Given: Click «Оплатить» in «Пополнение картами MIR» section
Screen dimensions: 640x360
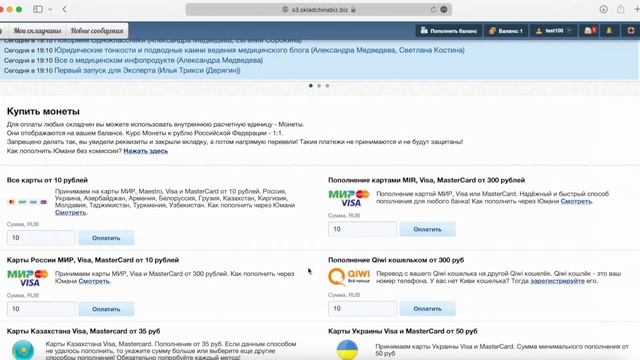Looking at the screenshot, I should click(x=427, y=229).
